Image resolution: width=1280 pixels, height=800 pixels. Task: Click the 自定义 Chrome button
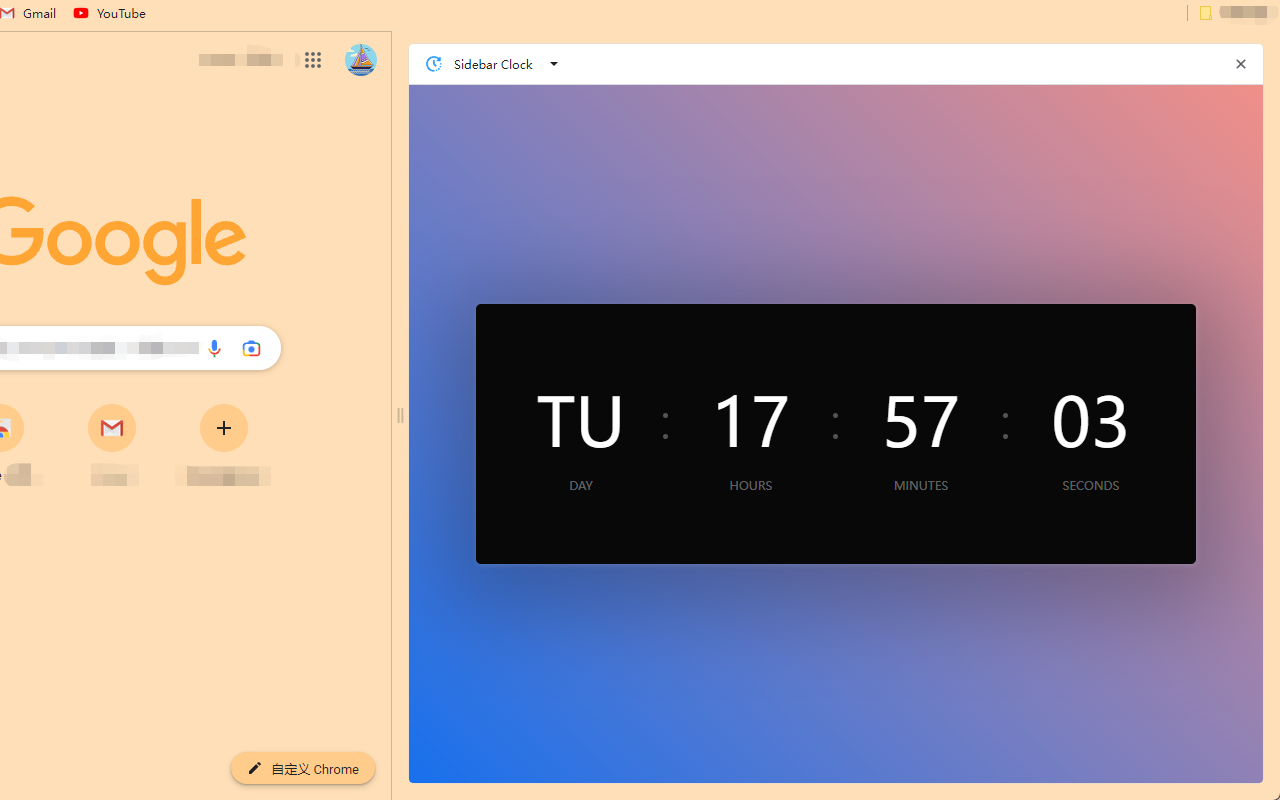pos(302,768)
